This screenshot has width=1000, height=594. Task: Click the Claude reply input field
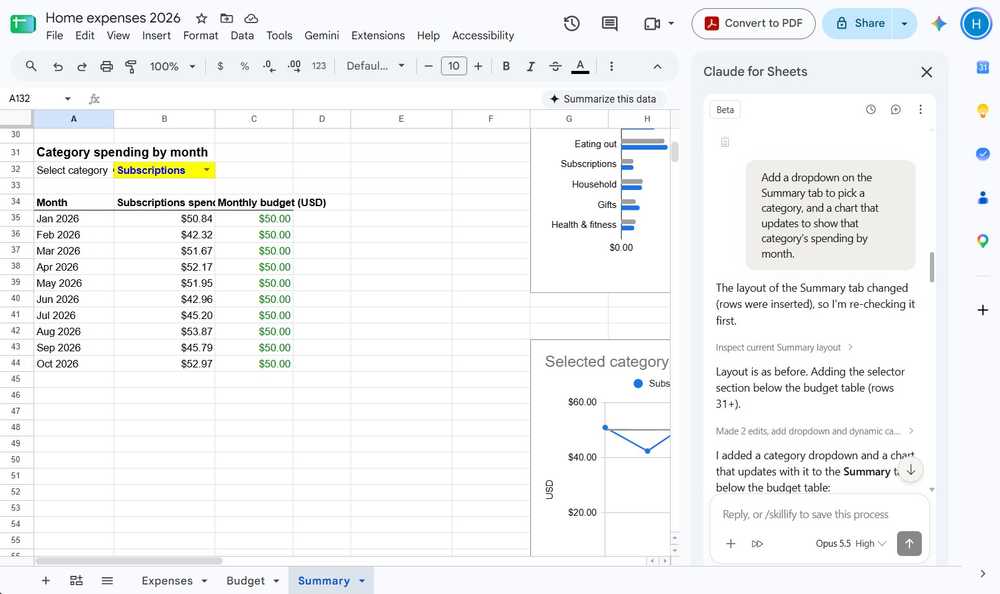[820, 514]
